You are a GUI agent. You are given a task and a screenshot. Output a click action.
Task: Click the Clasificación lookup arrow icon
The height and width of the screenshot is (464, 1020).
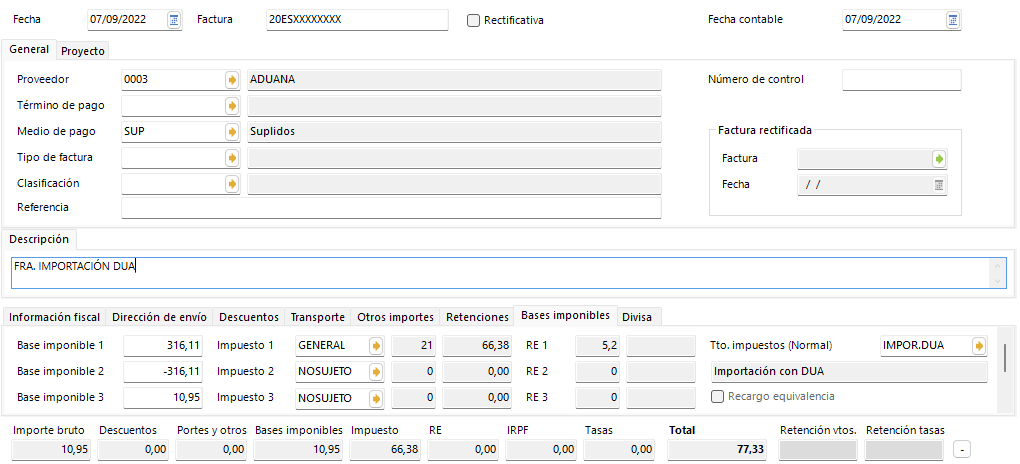click(x=232, y=184)
